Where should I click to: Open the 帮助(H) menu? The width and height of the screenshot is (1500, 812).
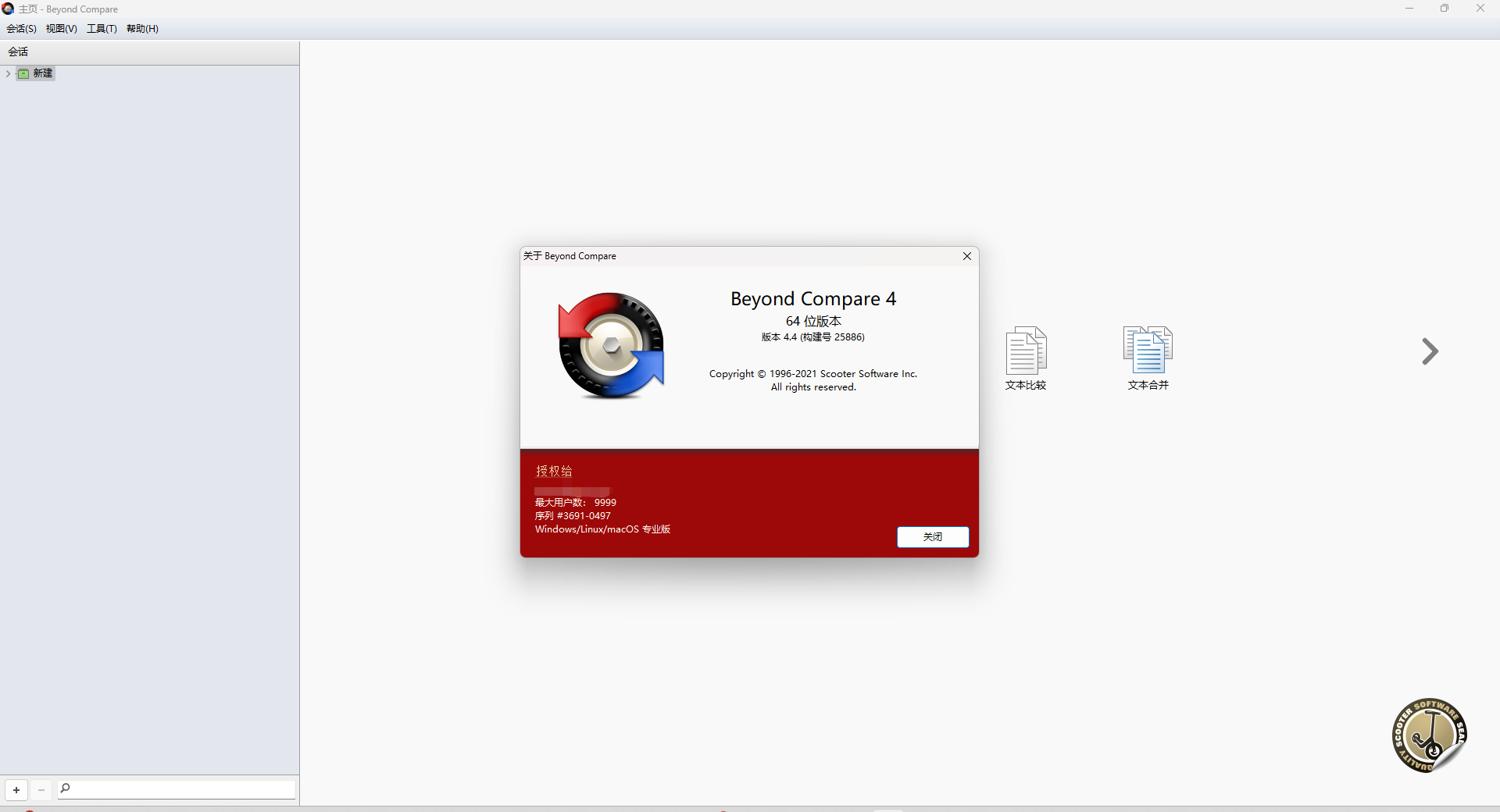click(x=142, y=29)
